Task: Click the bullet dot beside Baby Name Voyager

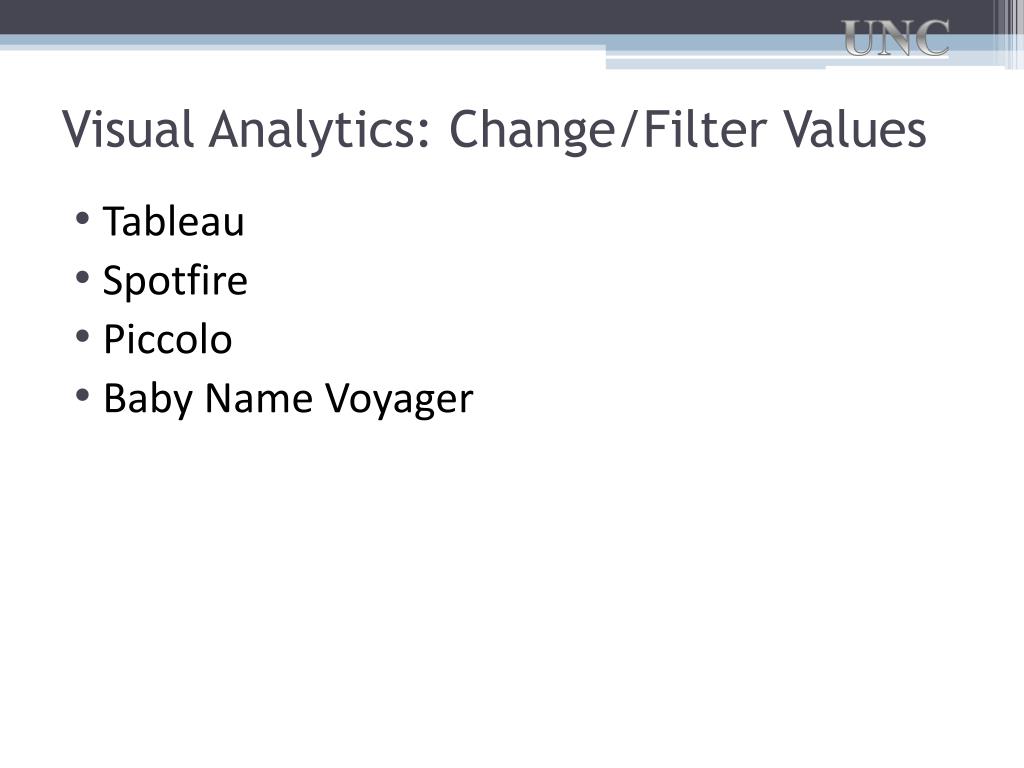Action: pos(82,395)
